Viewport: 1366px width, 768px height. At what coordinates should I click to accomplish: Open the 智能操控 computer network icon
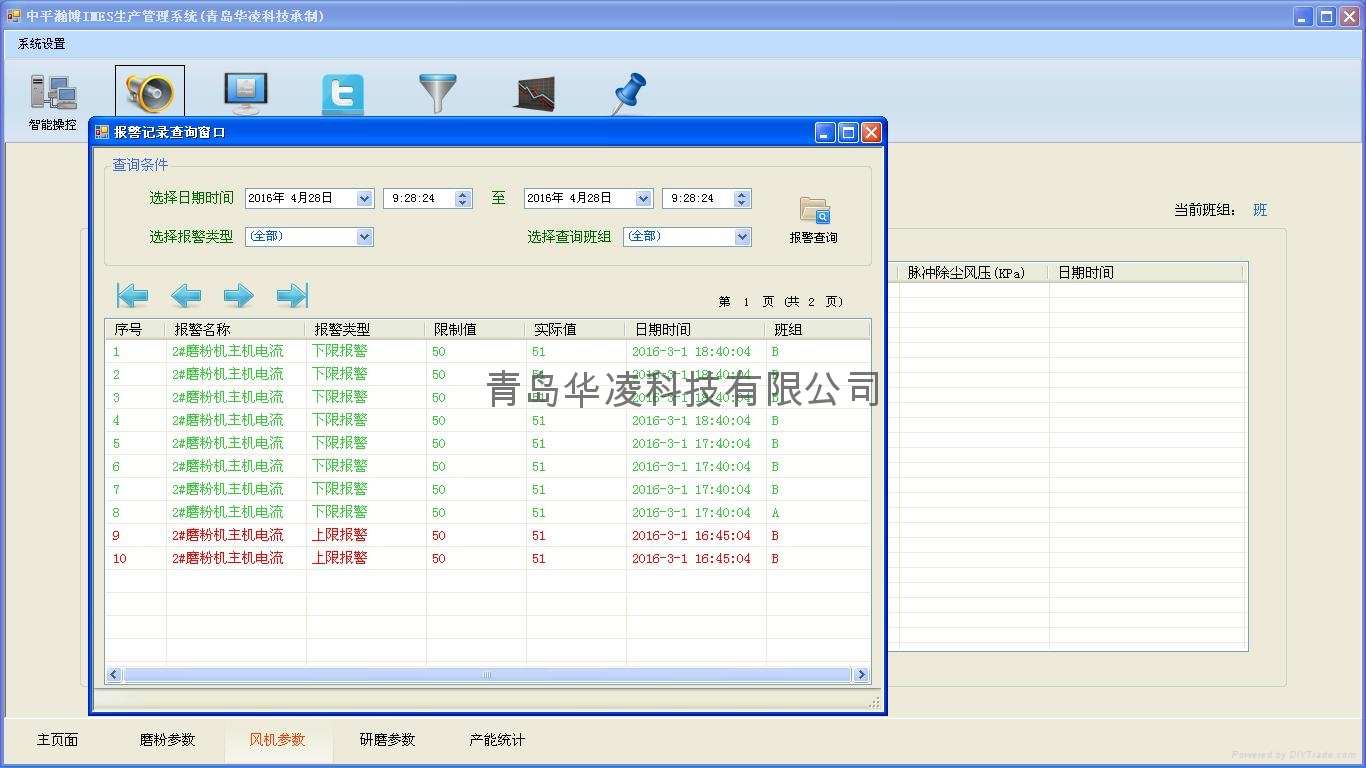point(53,93)
